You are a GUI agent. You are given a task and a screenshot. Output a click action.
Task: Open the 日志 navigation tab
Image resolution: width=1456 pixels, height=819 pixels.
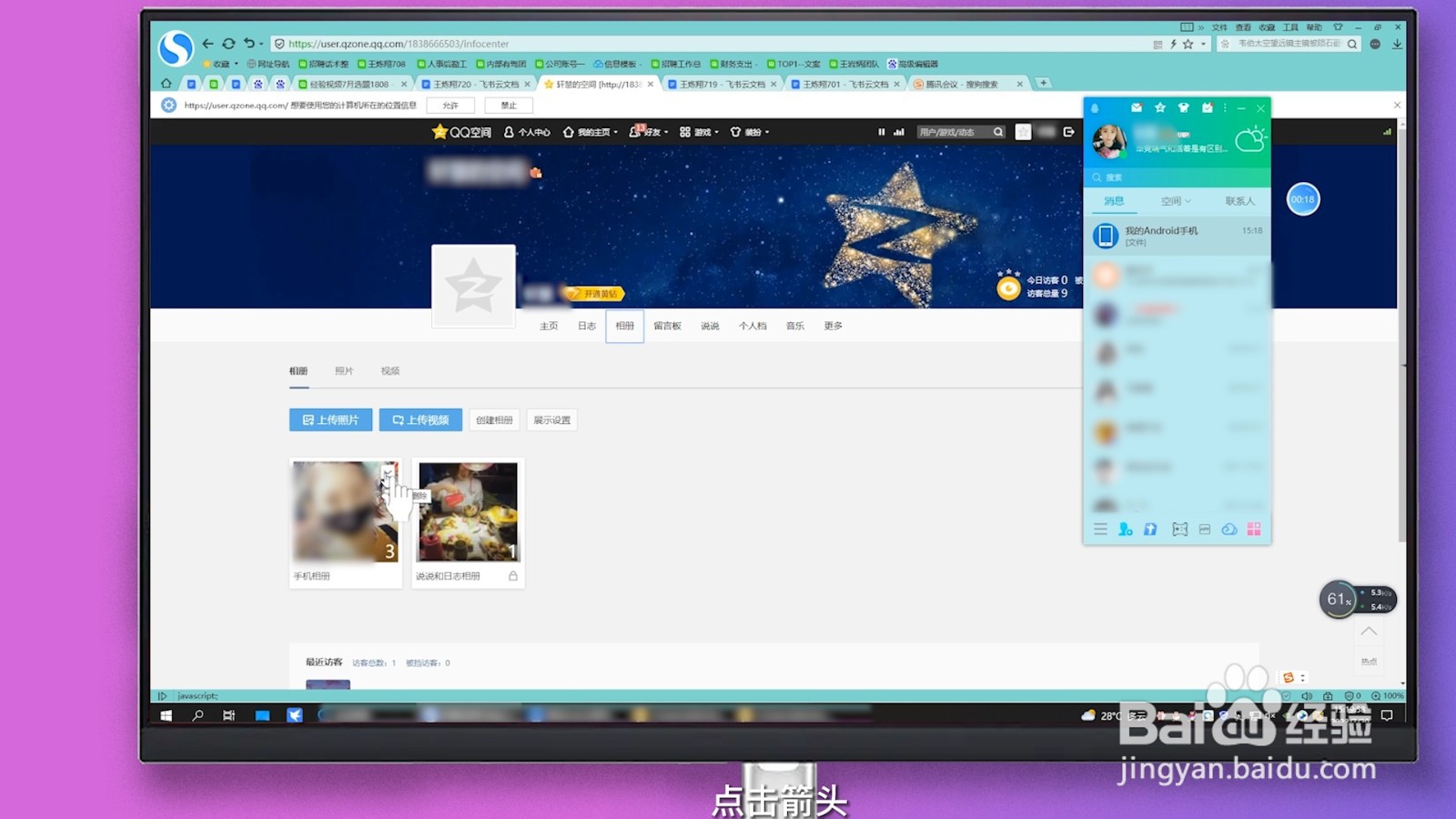587,326
